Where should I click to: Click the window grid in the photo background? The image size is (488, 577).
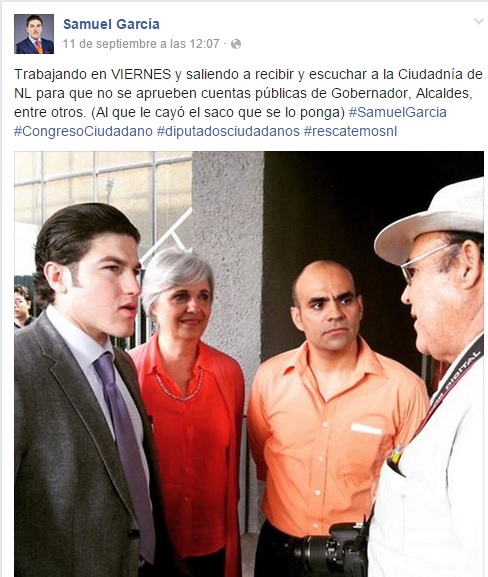coord(103,191)
